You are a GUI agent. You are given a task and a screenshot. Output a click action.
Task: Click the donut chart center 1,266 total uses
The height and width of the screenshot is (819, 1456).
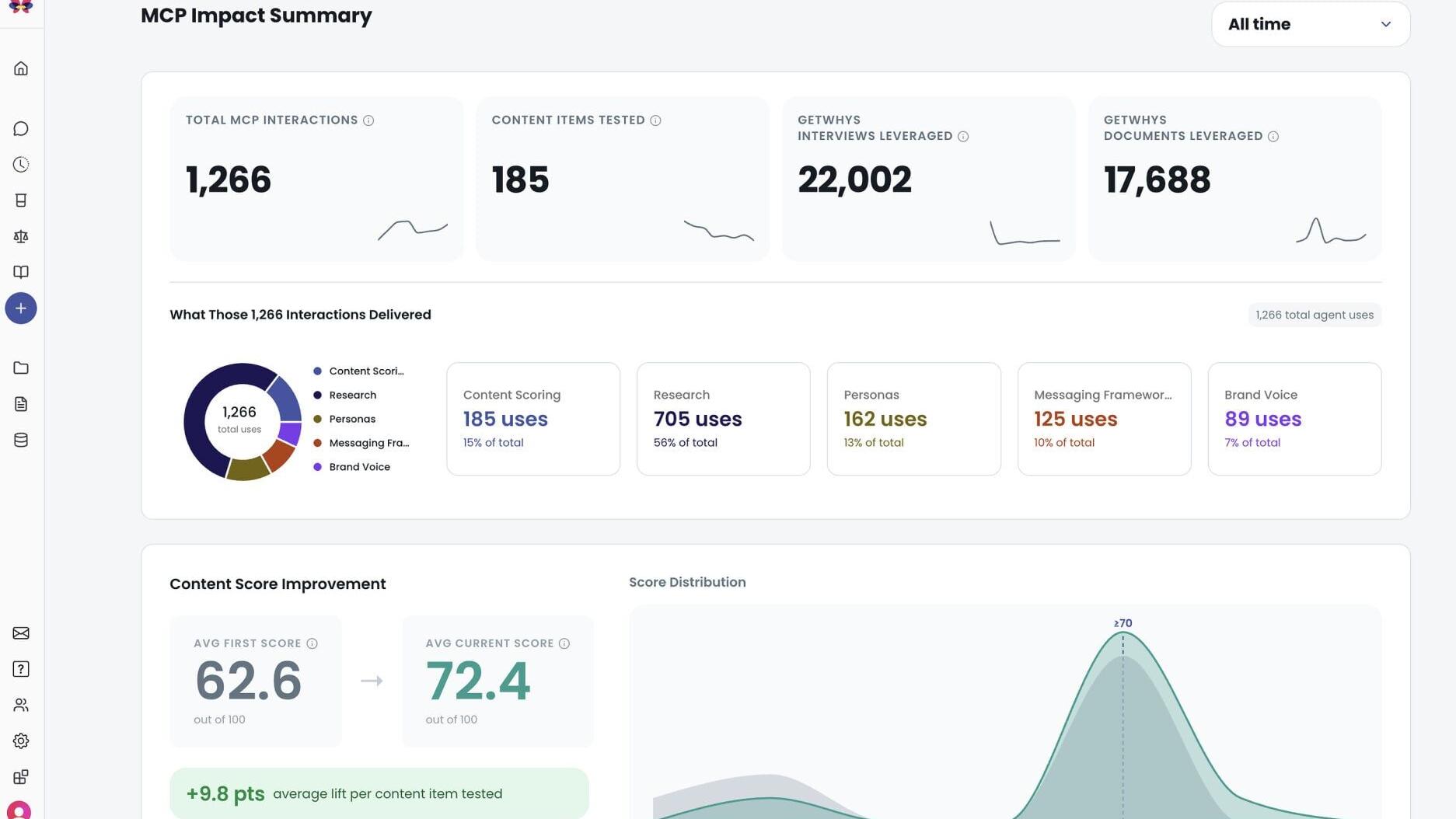coord(239,419)
